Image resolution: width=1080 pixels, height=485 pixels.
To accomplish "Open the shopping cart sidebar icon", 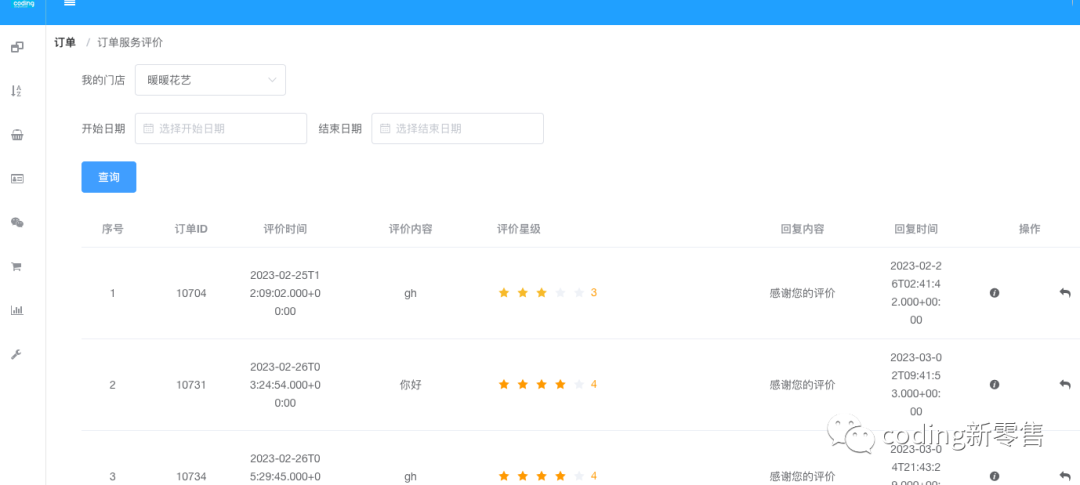I will click(17, 267).
